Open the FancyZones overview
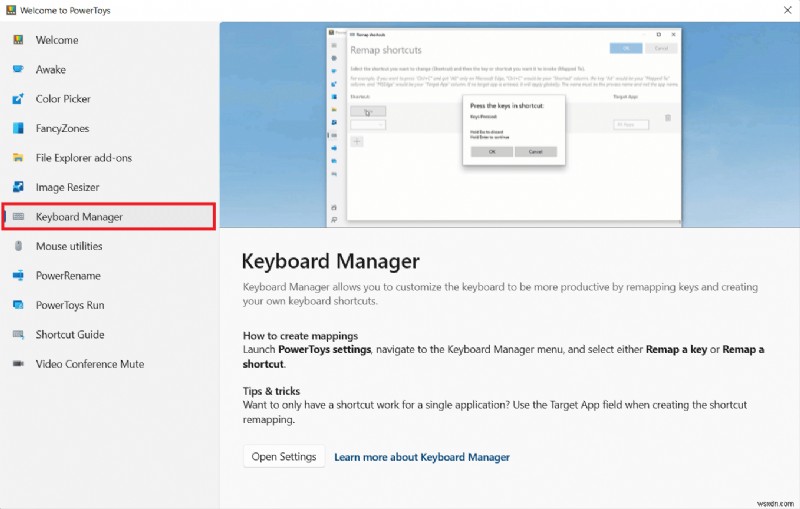The height and width of the screenshot is (509, 800). (x=62, y=129)
